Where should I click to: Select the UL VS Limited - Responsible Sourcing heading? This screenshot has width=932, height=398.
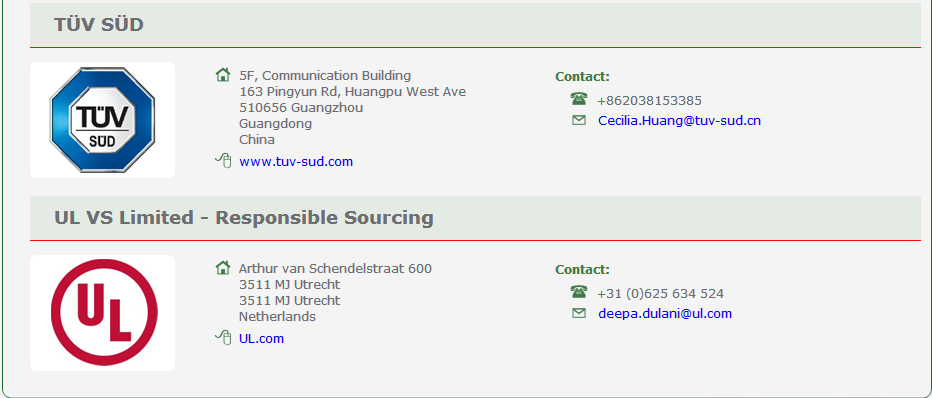click(x=244, y=217)
